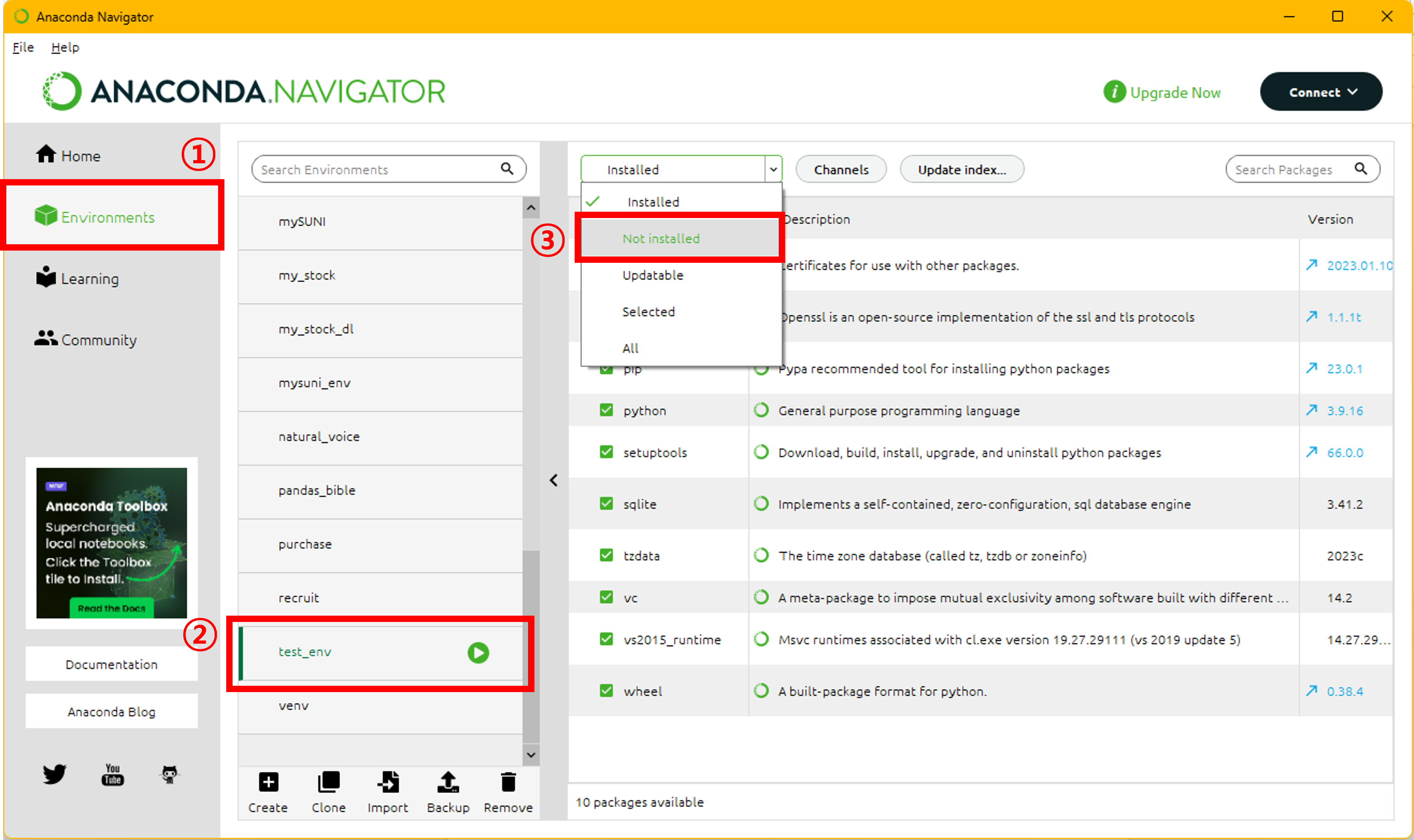
Task: Click the Anaconda Navigator logo
Action: pyautogui.click(x=244, y=91)
